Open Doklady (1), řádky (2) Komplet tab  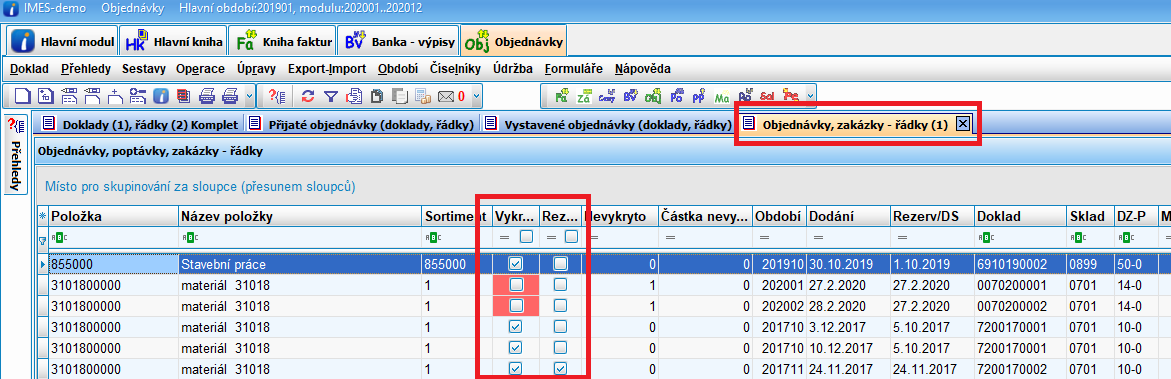click(140, 125)
